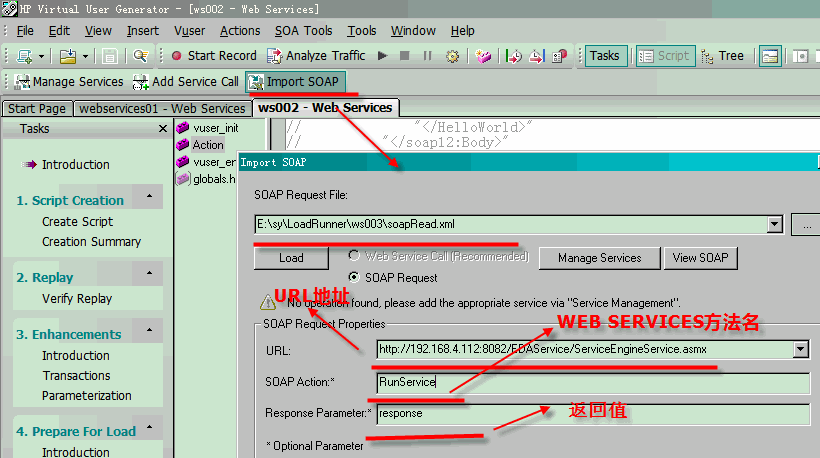Collapse the Prepare For Load section
Image resolution: width=820 pixels, height=458 pixels.
[x=150, y=427]
